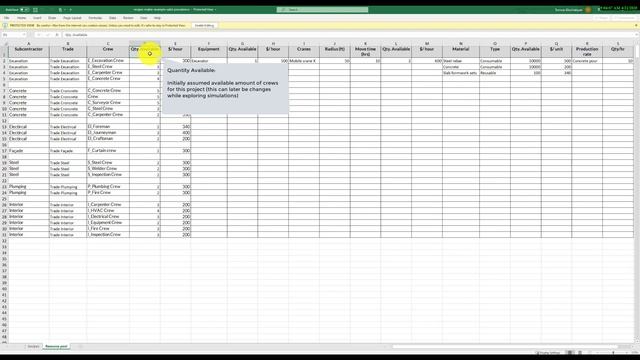Click the Page Layout view icon in status bar
The height and width of the screenshot is (360, 640).
pos(580,353)
